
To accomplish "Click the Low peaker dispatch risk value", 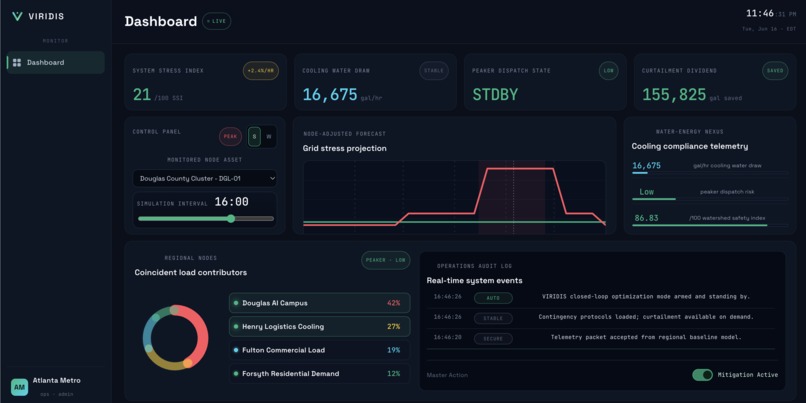I will [x=647, y=192].
